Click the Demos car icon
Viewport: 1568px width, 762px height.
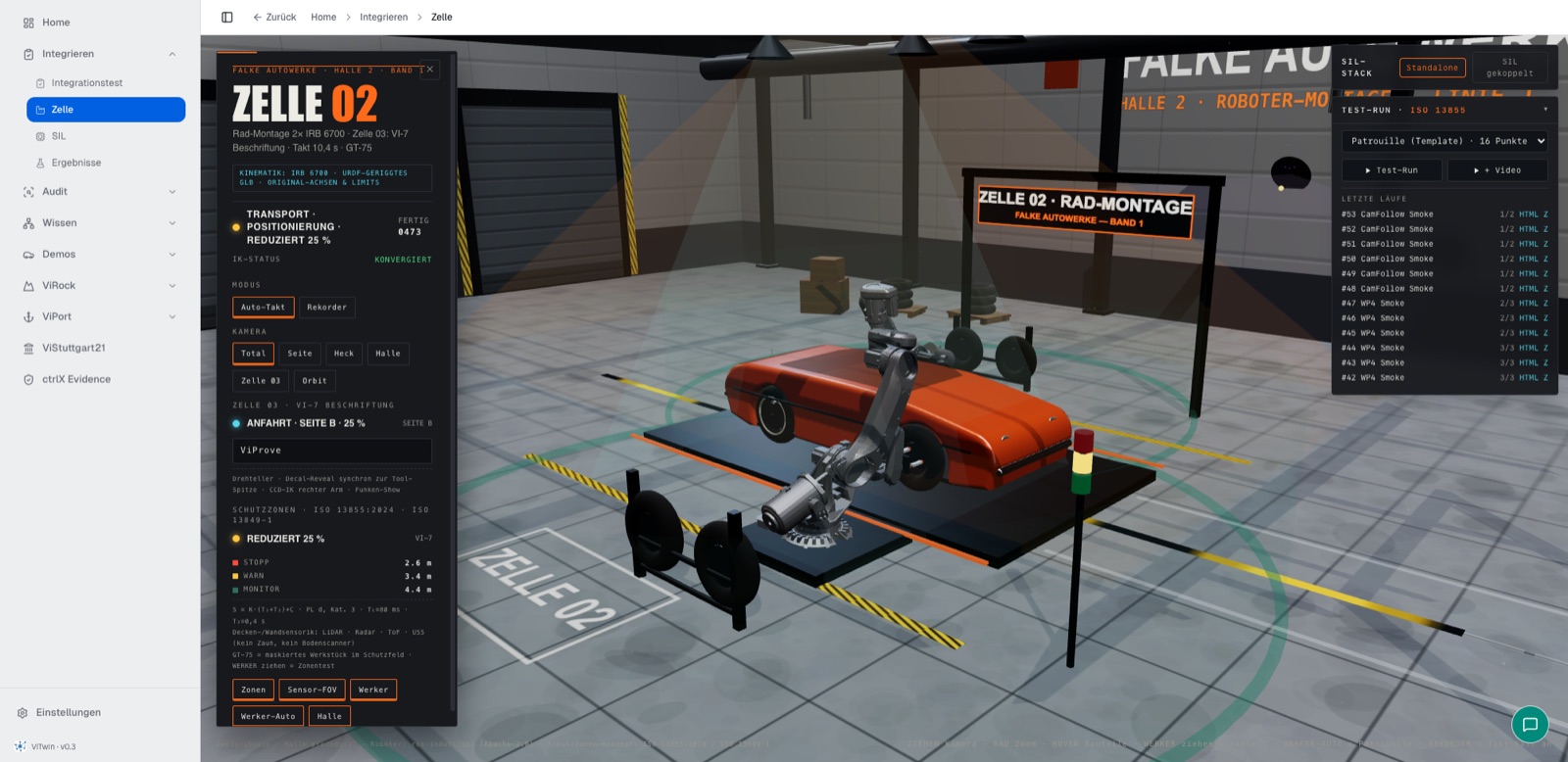(28, 255)
